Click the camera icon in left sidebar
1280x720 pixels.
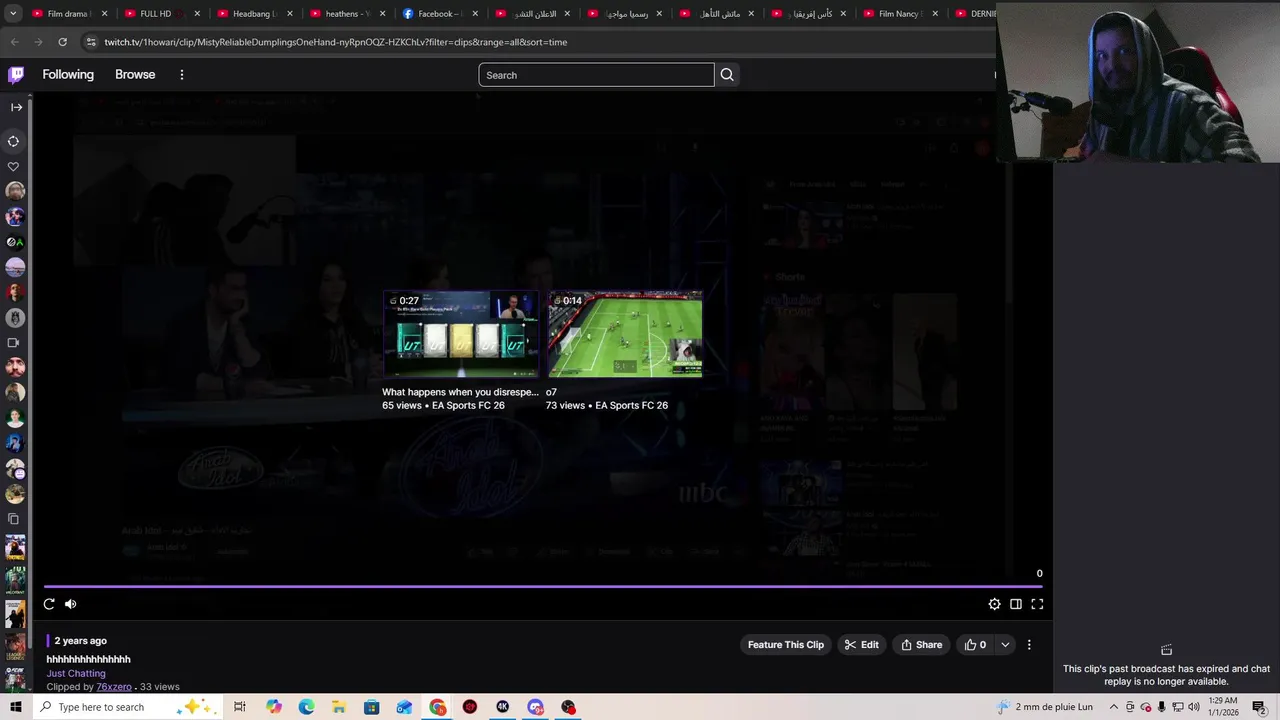[x=14, y=343]
